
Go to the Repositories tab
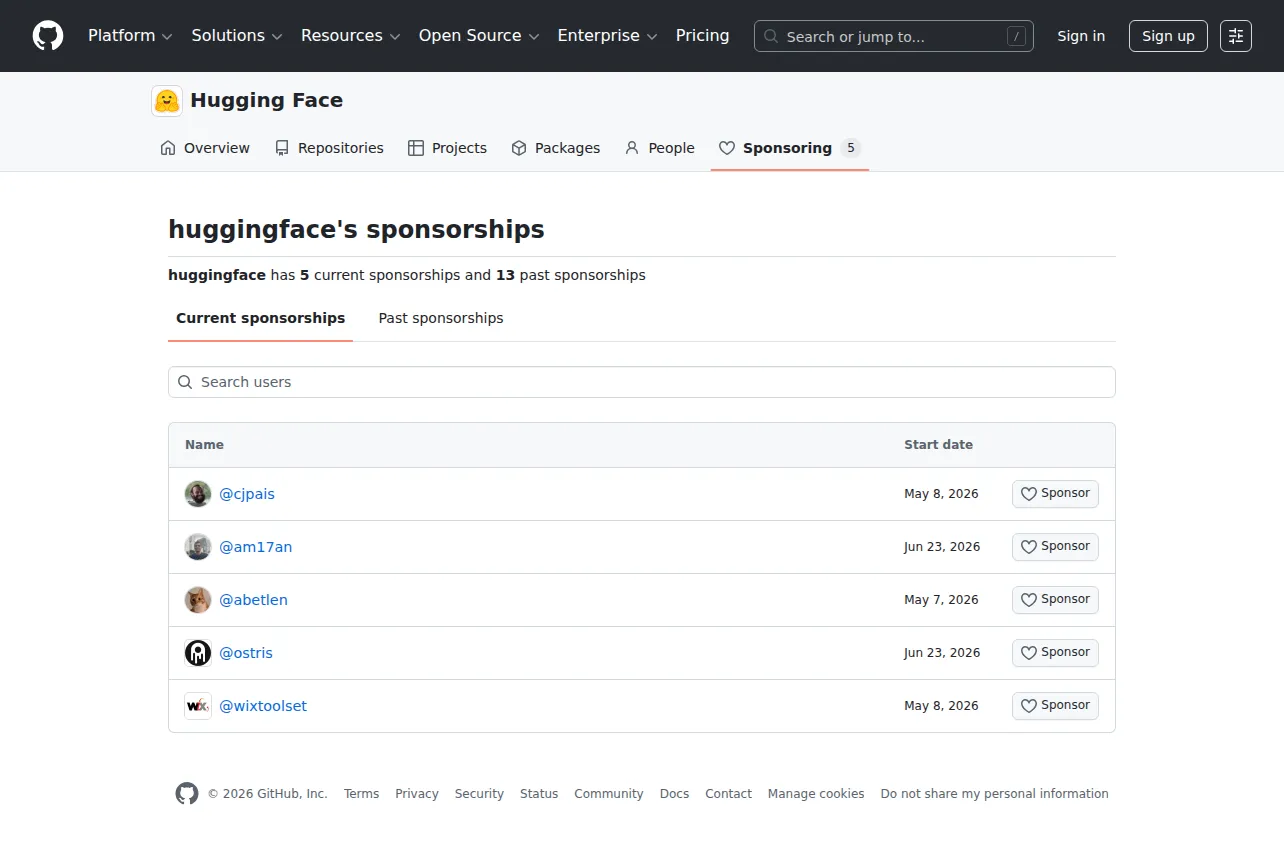pos(329,148)
